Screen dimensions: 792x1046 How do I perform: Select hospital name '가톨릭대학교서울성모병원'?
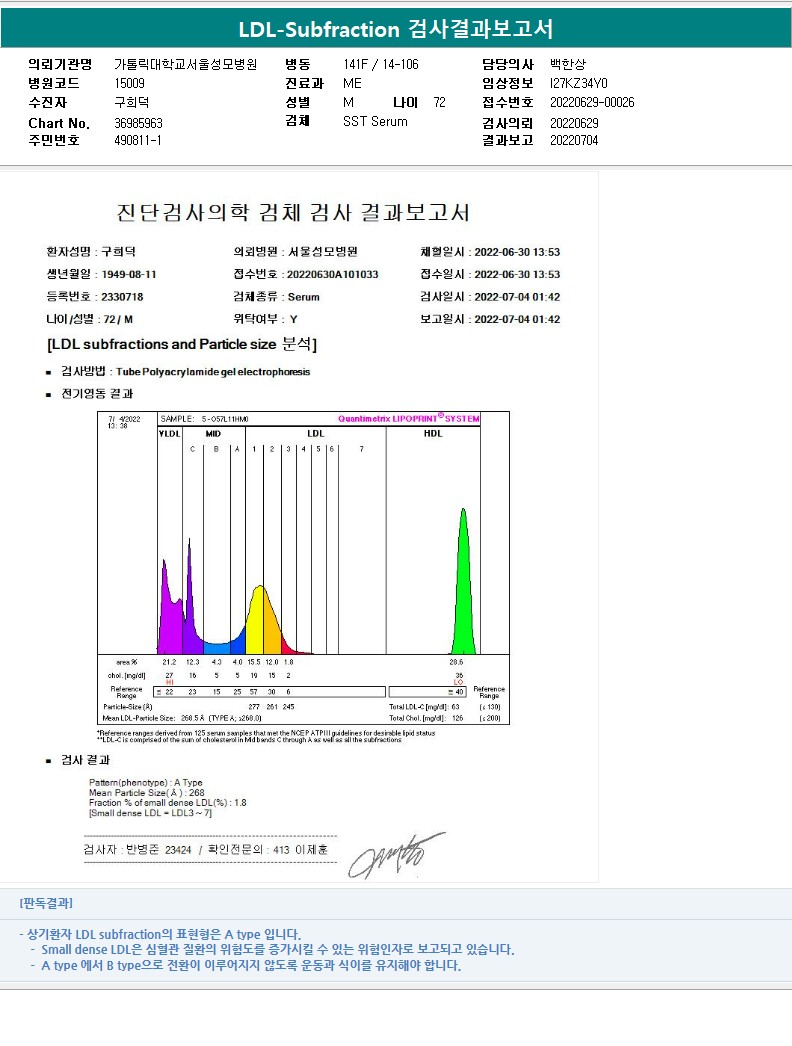(x=185, y=65)
